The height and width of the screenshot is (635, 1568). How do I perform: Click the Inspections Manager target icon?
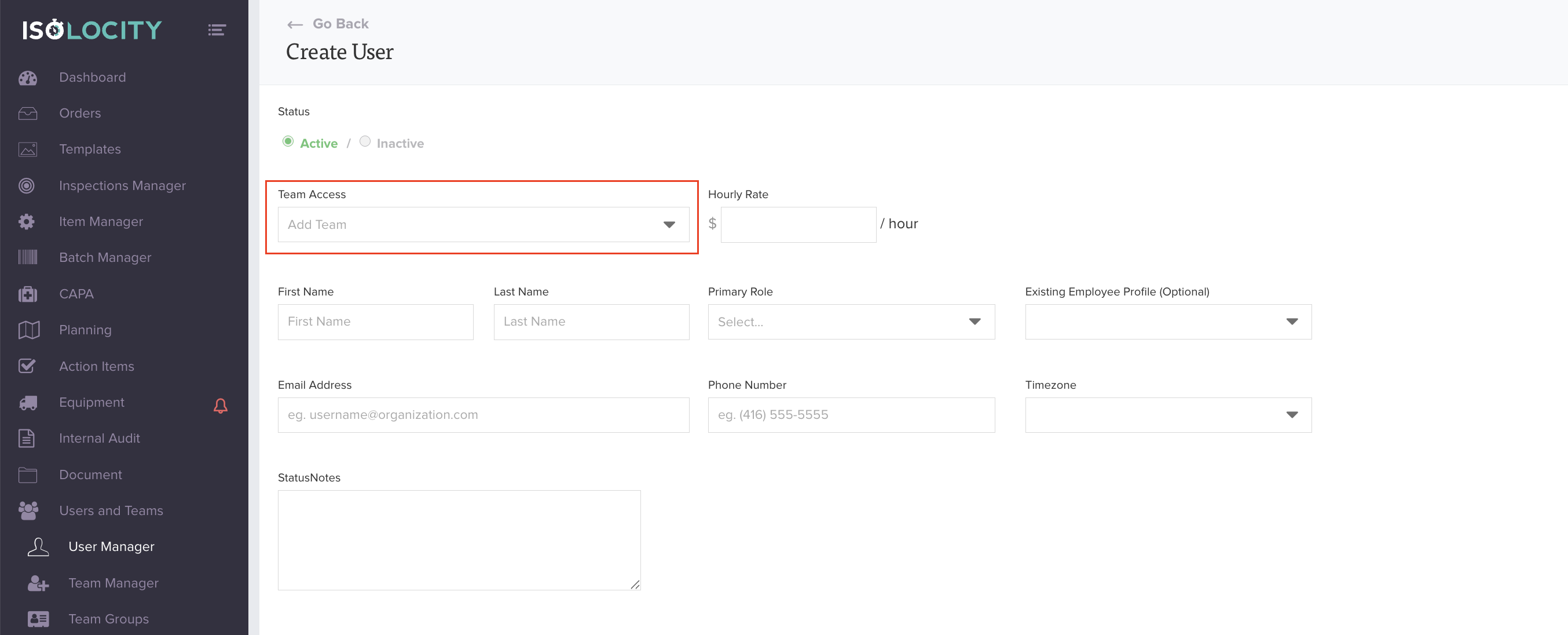click(x=27, y=185)
